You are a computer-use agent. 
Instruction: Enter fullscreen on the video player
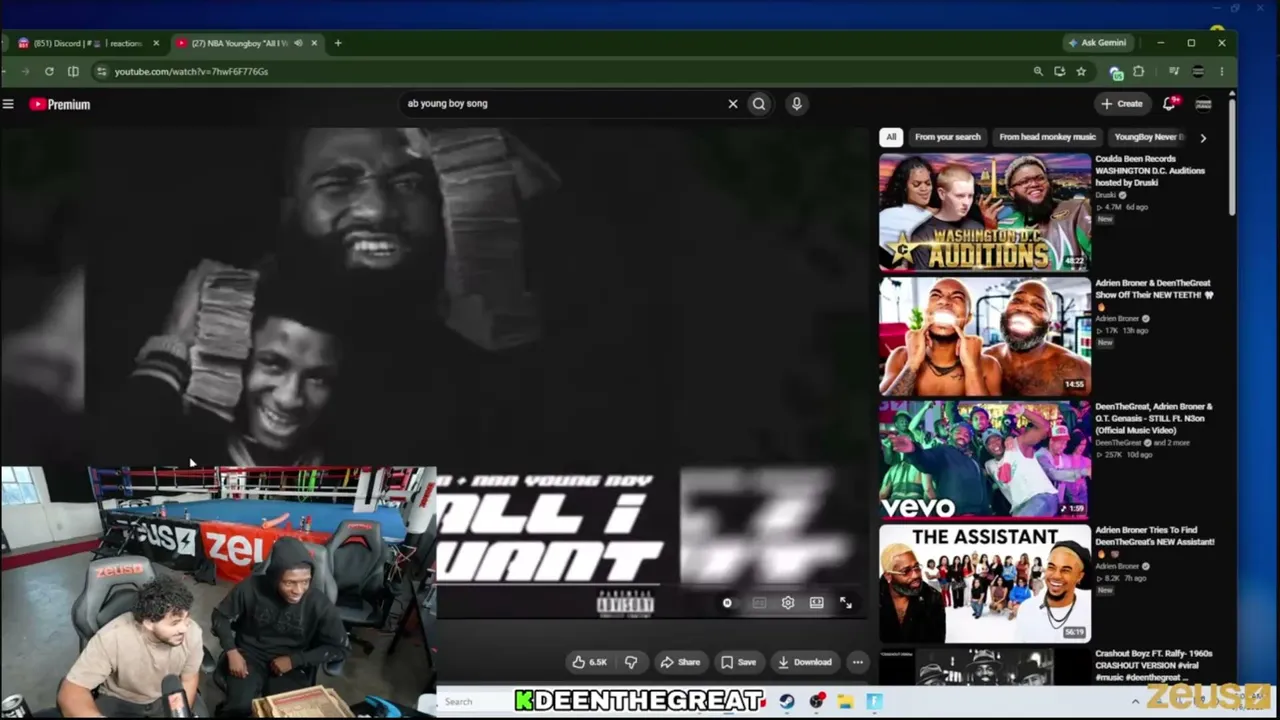pos(846,603)
